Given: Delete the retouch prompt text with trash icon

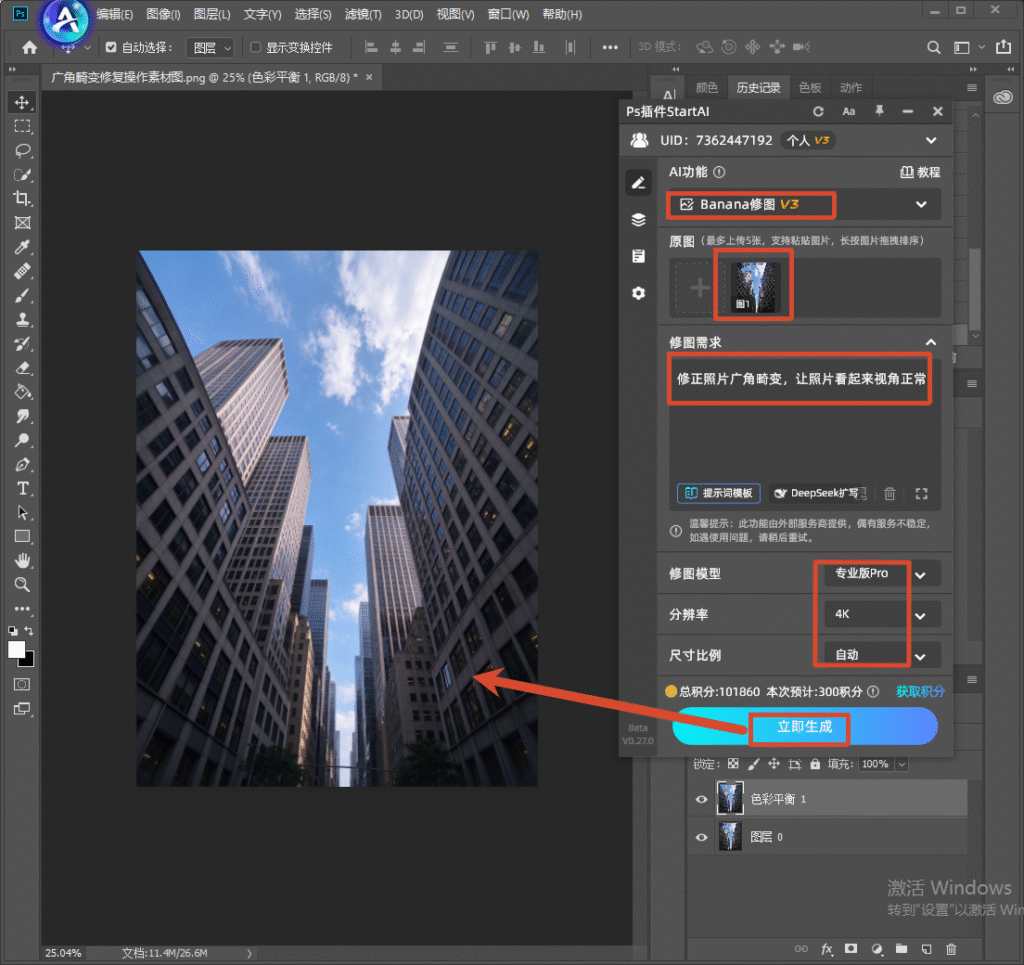Looking at the screenshot, I should (x=889, y=494).
